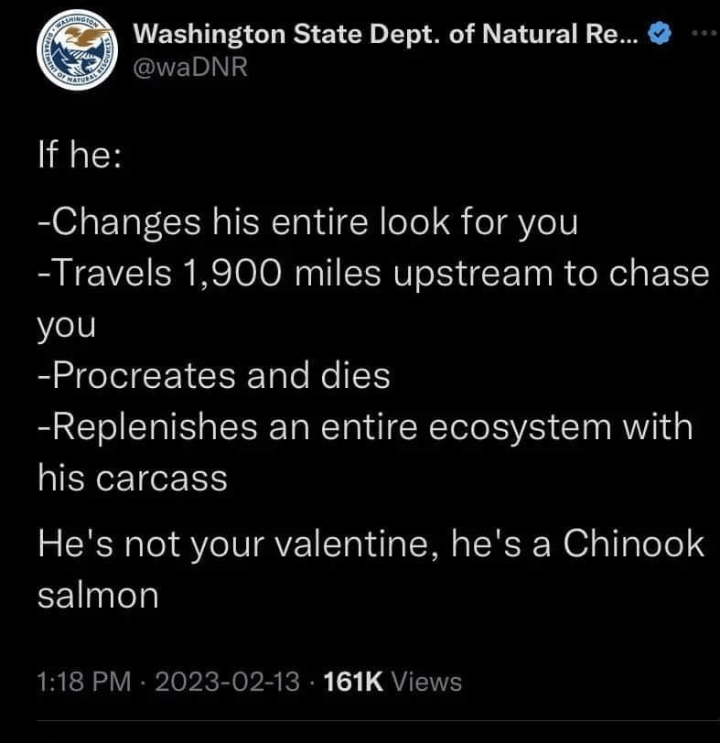Click the word "Chinook" in the tweet
720x743 pixels.
(634, 543)
